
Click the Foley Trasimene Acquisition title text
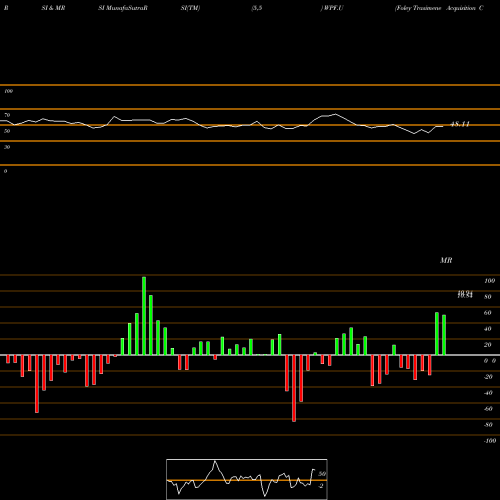439,8
